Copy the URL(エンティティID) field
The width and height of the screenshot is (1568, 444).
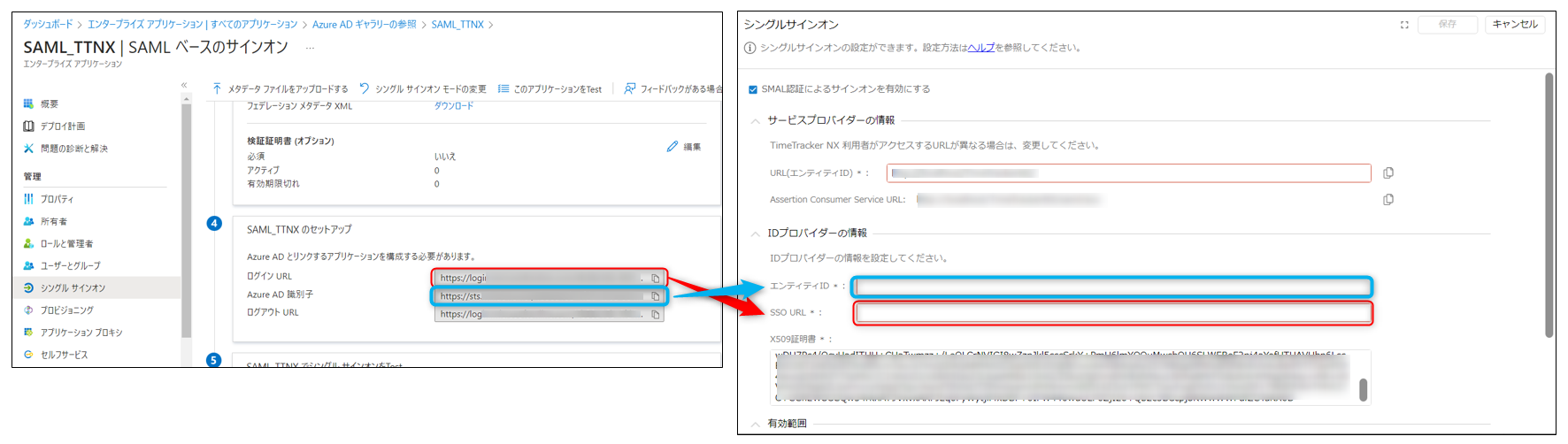1387,173
